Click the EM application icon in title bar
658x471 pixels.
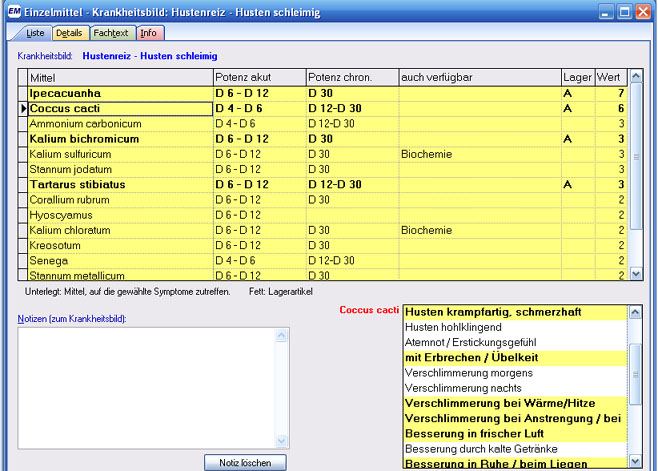point(12,12)
